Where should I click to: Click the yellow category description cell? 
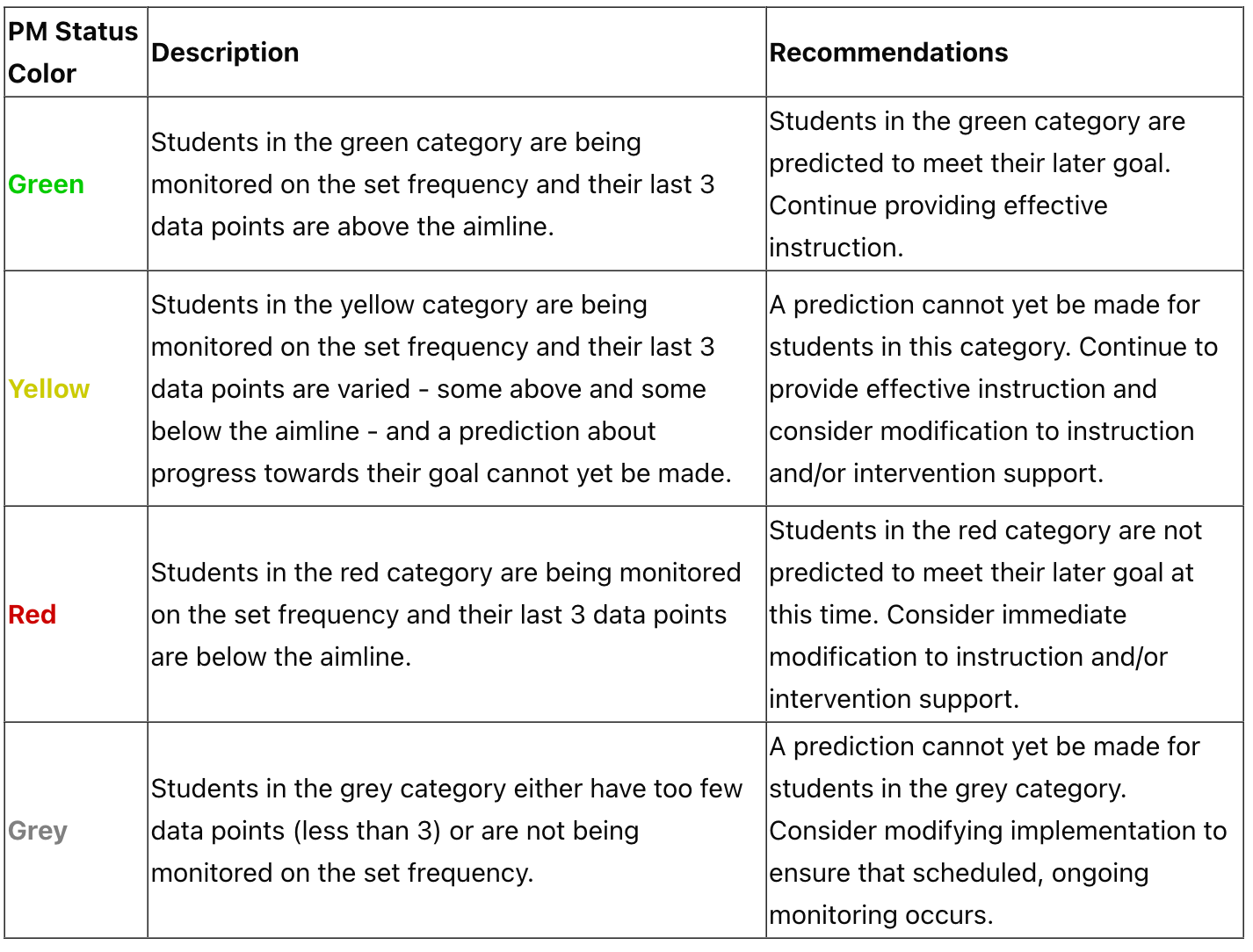[457, 389]
